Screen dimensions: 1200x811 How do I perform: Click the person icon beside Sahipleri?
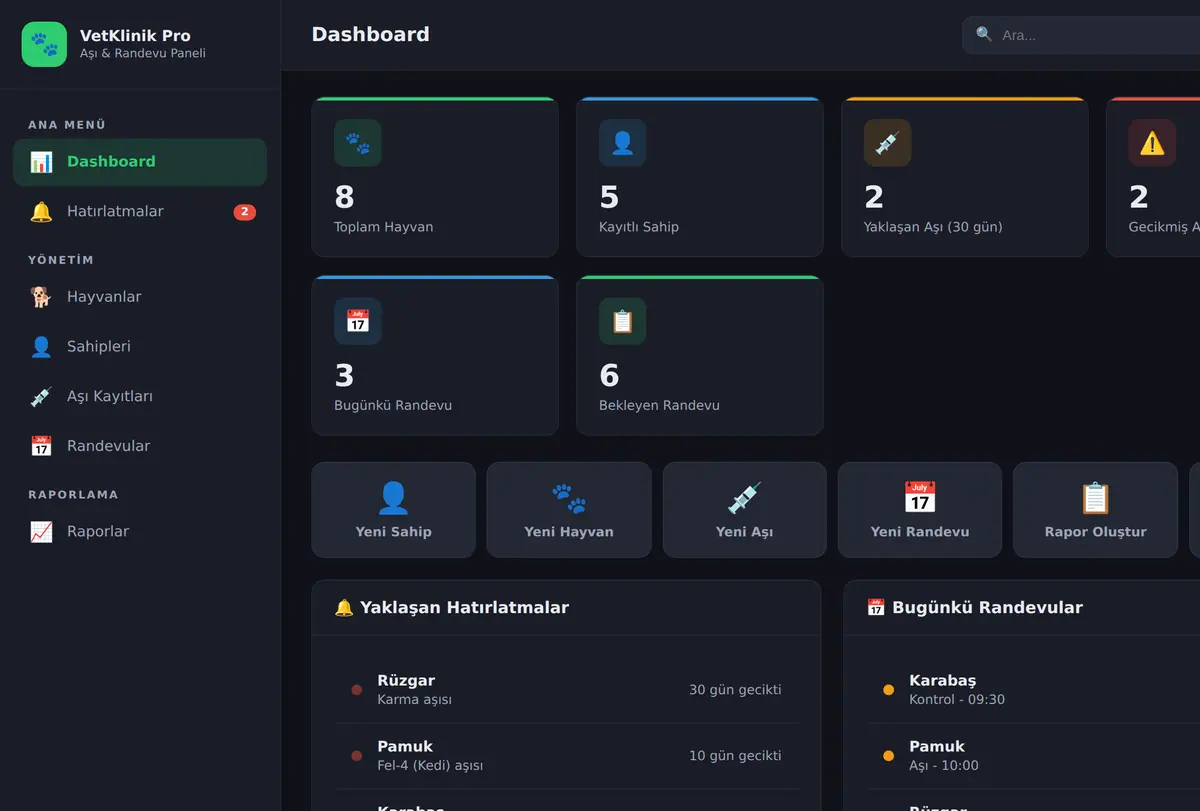(41, 347)
